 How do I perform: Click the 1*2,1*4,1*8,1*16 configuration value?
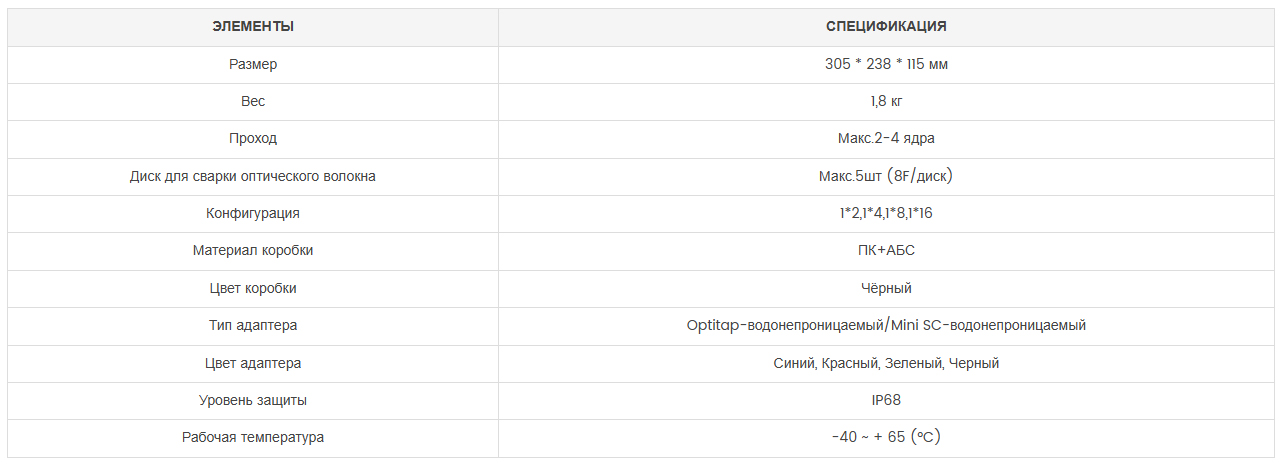(x=886, y=213)
